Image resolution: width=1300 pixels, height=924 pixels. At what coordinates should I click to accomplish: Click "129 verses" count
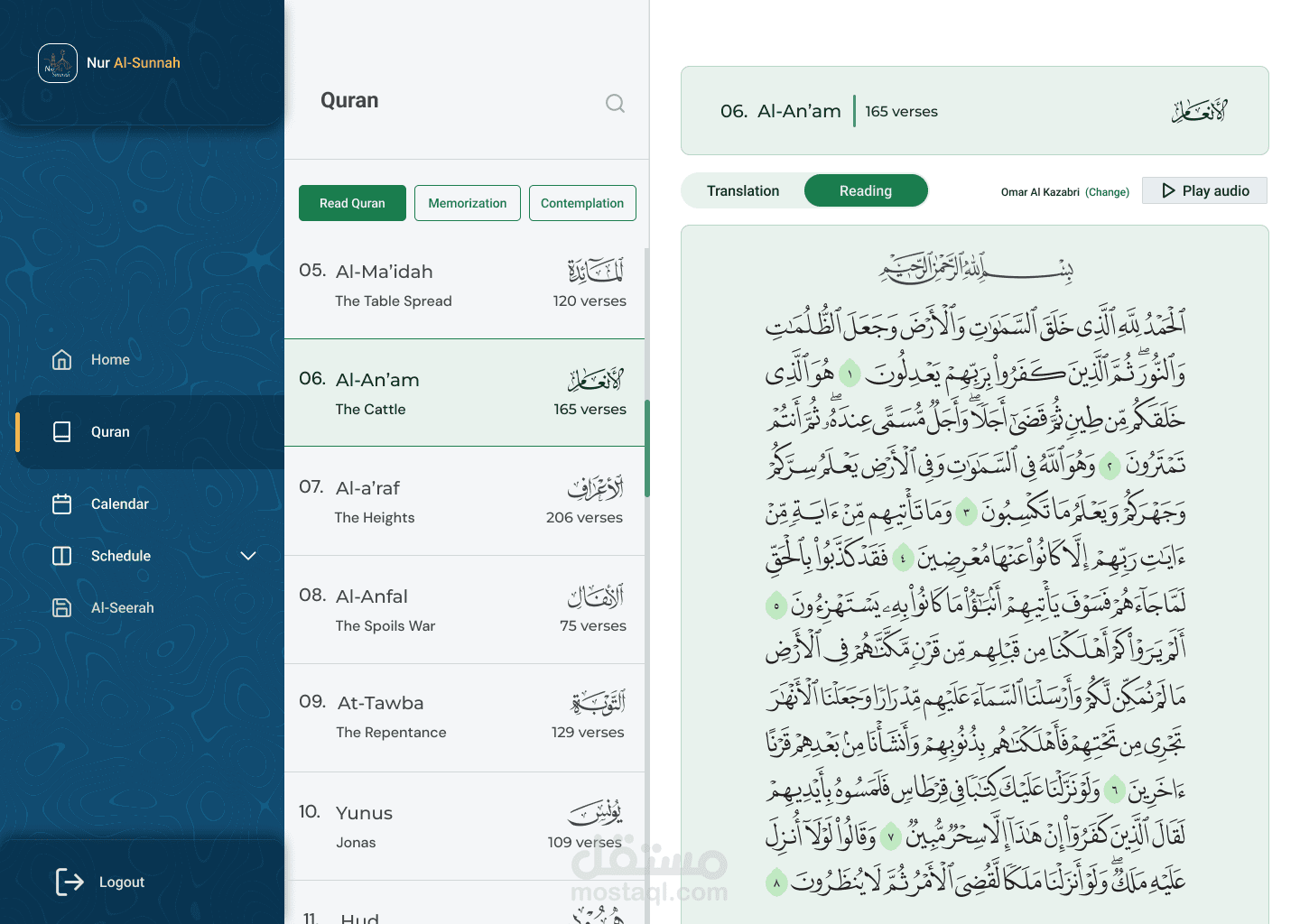click(x=588, y=733)
